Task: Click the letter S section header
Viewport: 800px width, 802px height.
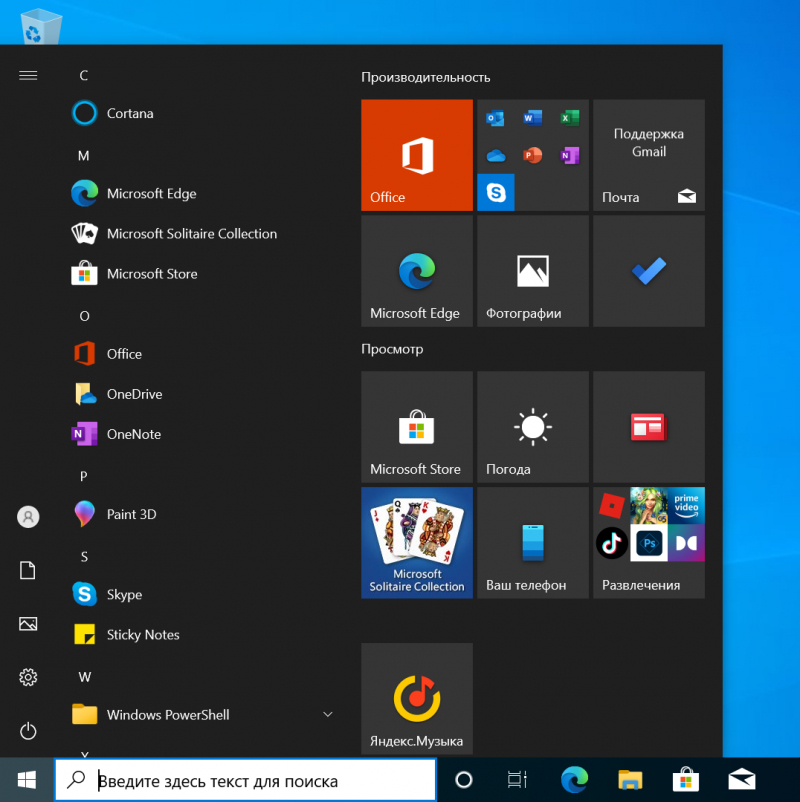Action: pos(84,556)
